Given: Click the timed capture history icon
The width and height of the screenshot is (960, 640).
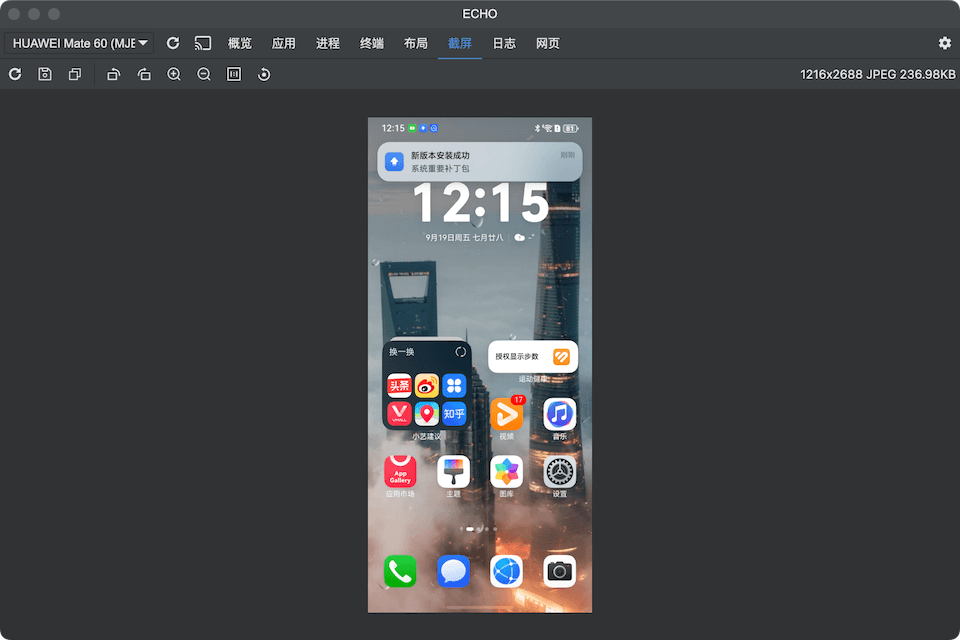Looking at the screenshot, I should [x=263, y=74].
